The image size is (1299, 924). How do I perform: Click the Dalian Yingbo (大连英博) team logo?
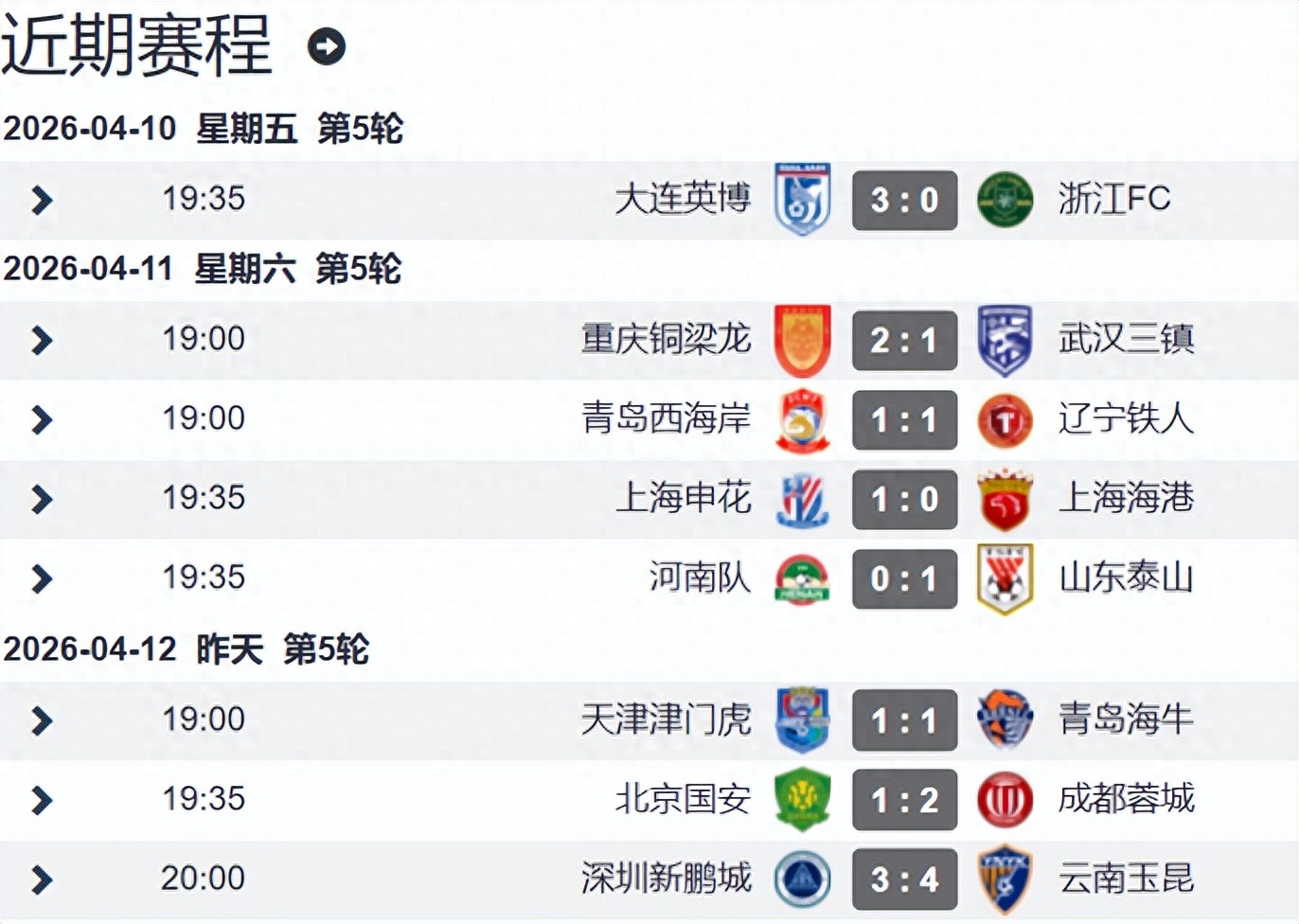(x=804, y=200)
